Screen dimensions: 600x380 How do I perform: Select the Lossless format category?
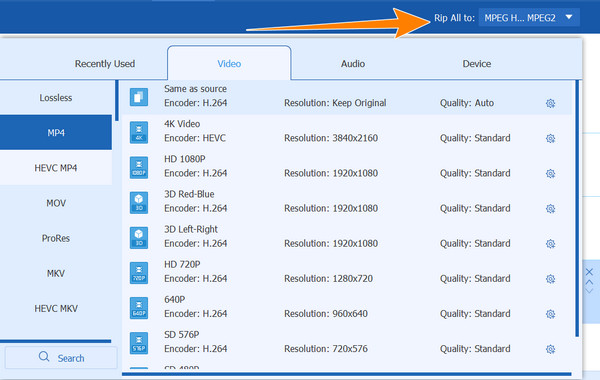tap(56, 98)
